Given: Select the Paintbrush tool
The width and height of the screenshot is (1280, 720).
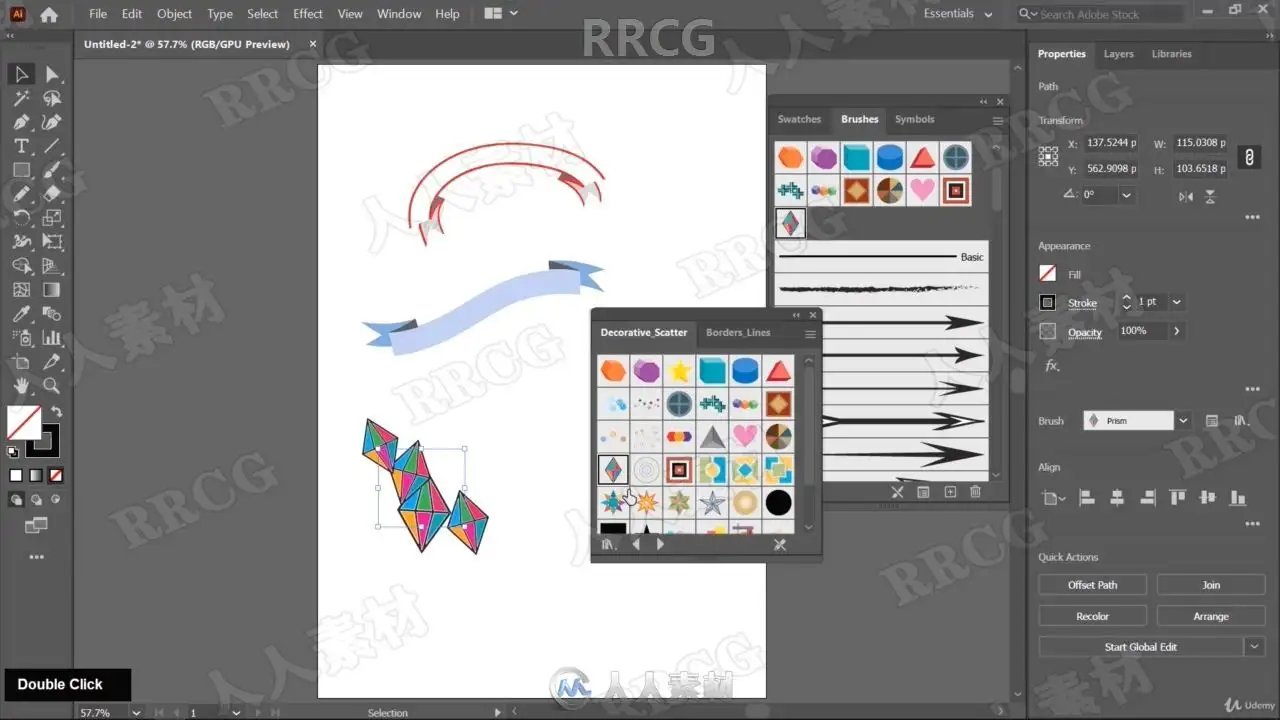Looking at the screenshot, I should tap(52, 170).
